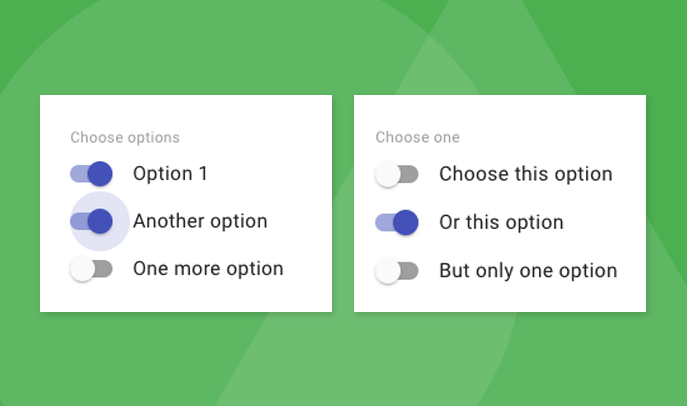Click the Another option text label
Viewport: 687px width, 406px height.
point(200,221)
